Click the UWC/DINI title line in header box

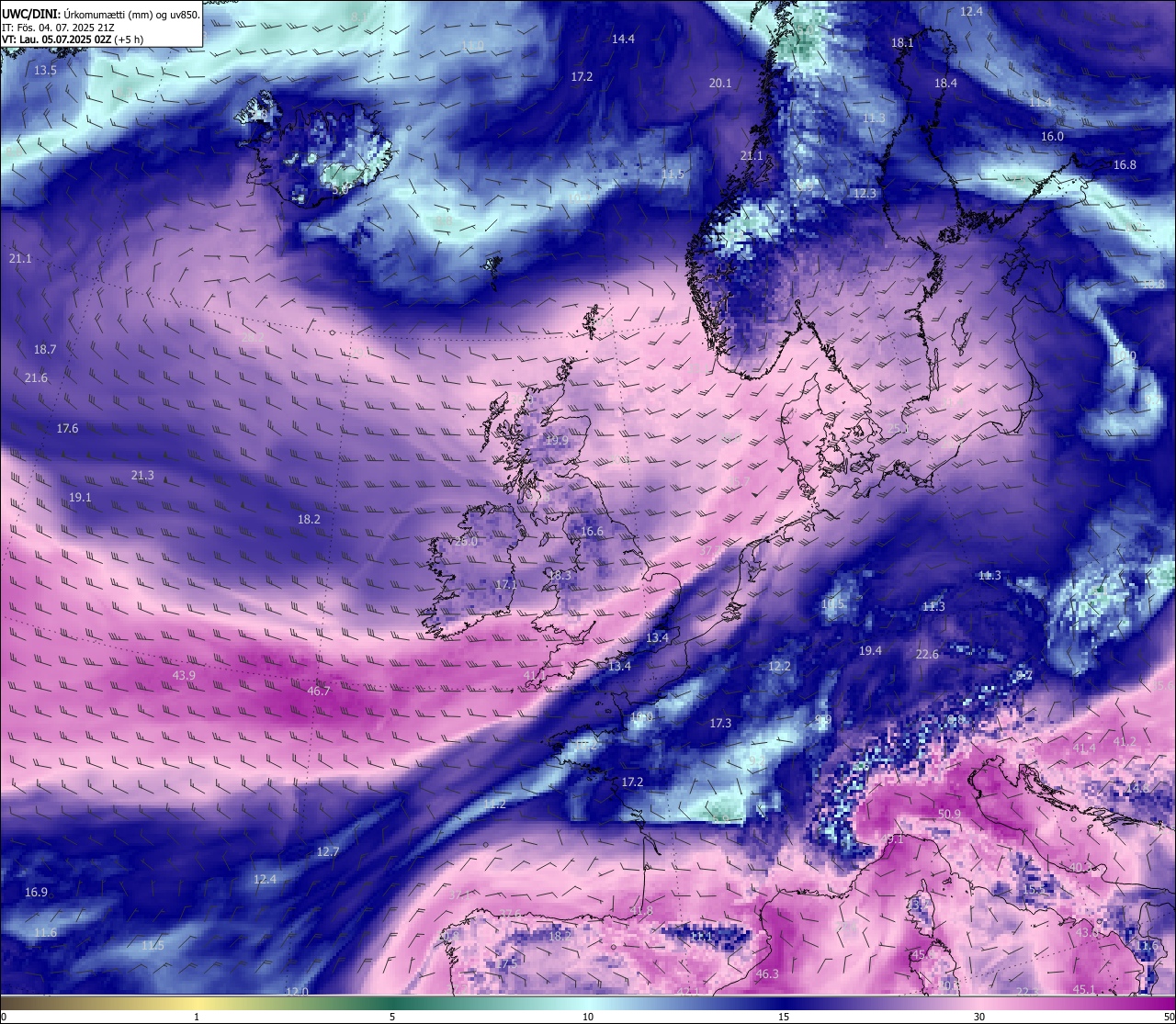pos(100,14)
